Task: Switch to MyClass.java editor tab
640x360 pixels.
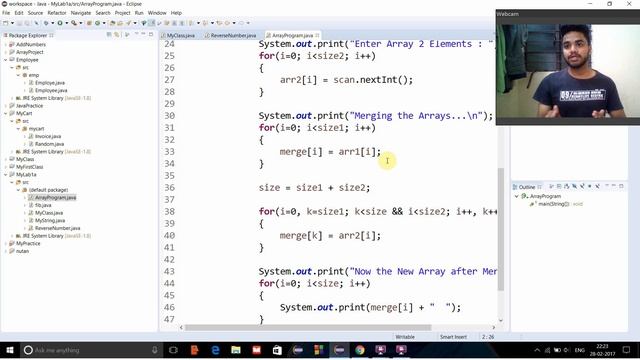Action: coord(178,36)
